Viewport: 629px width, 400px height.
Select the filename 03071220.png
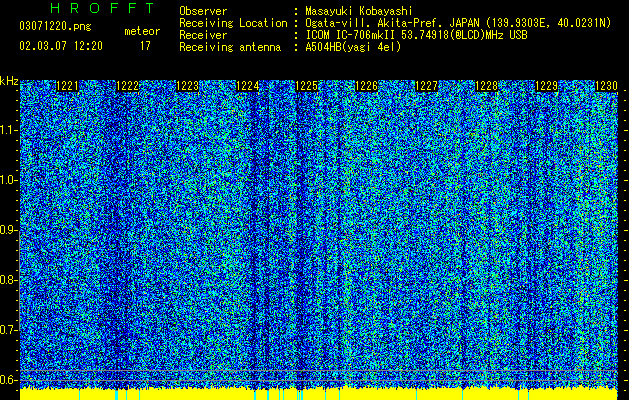(x=55, y=27)
